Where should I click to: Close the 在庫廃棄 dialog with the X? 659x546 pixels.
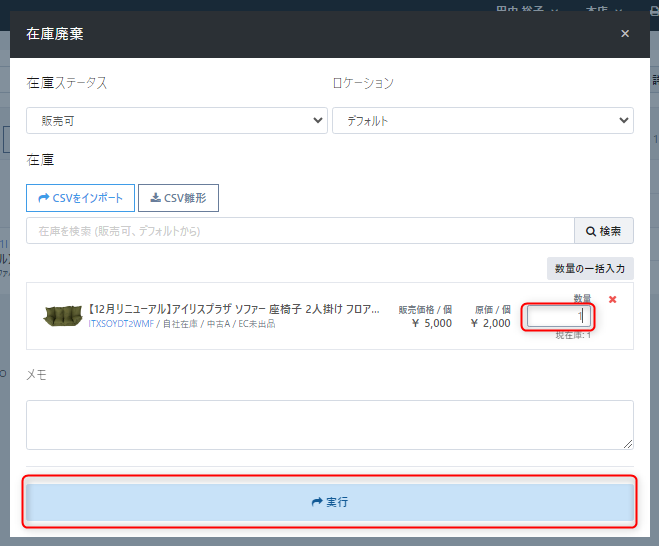pyautogui.click(x=625, y=34)
